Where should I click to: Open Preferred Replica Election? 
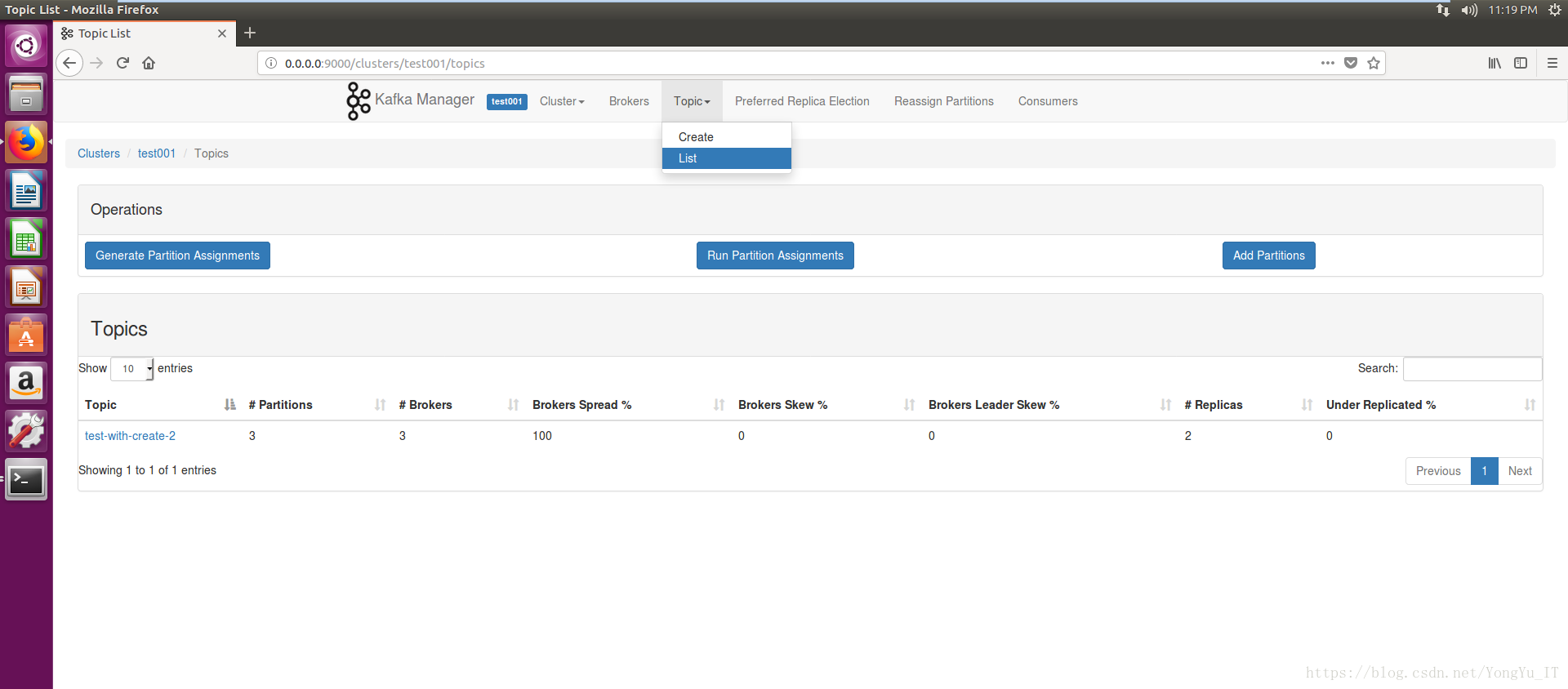click(802, 101)
